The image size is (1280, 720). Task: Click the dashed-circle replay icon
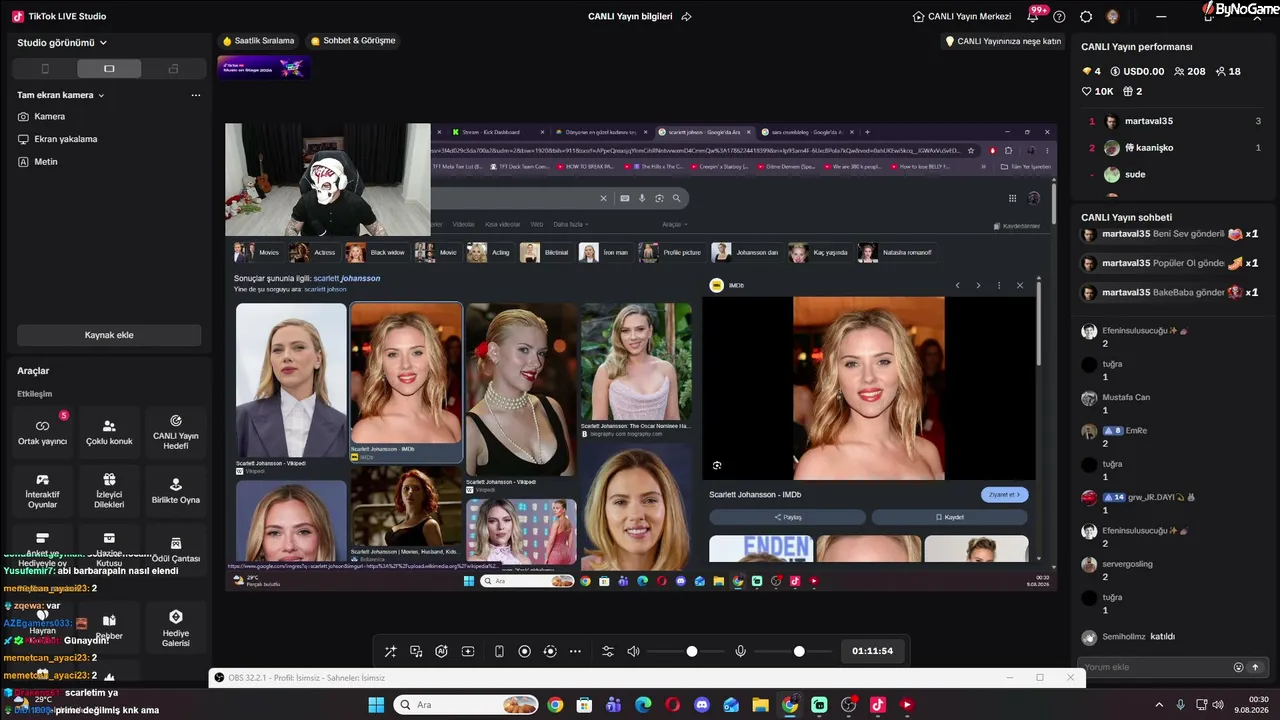tap(549, 651)
